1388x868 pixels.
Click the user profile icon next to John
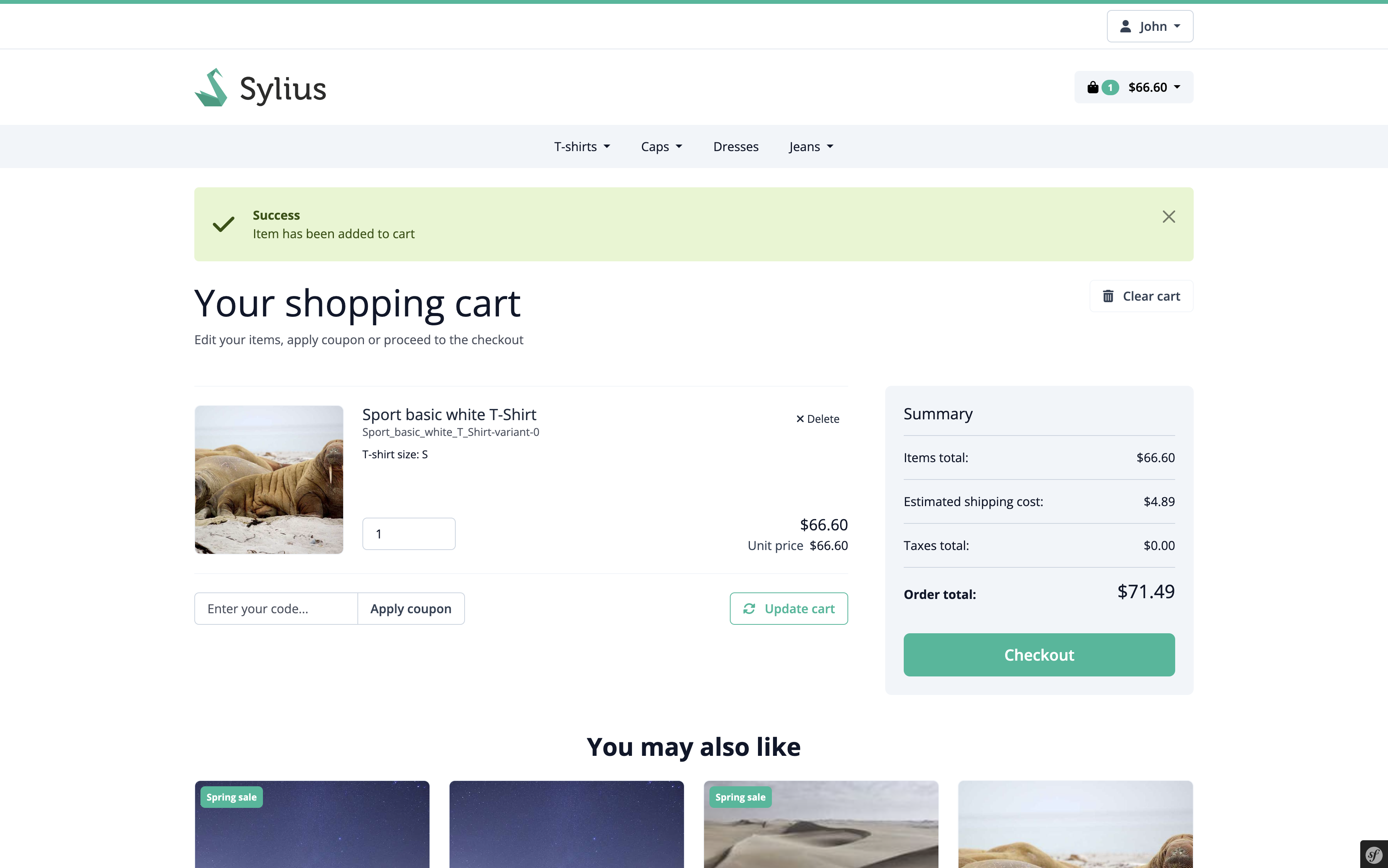pyautogui.click(x=1125, y=27)
